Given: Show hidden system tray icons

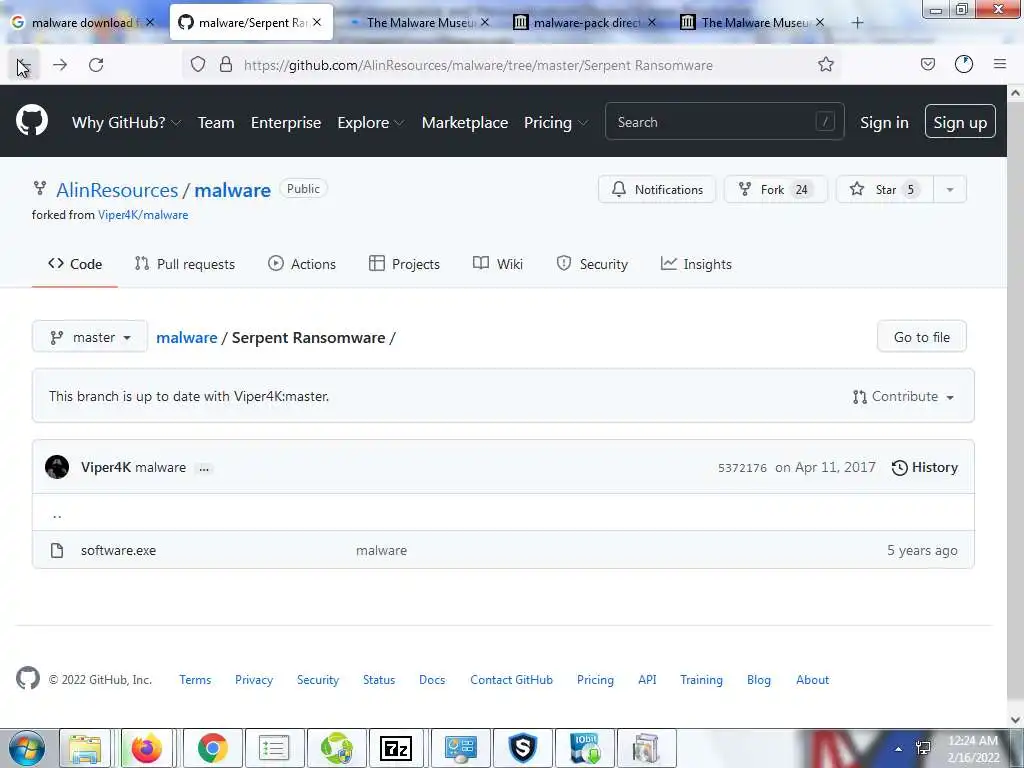Looking at the screenshot, I should click(899, 748).
